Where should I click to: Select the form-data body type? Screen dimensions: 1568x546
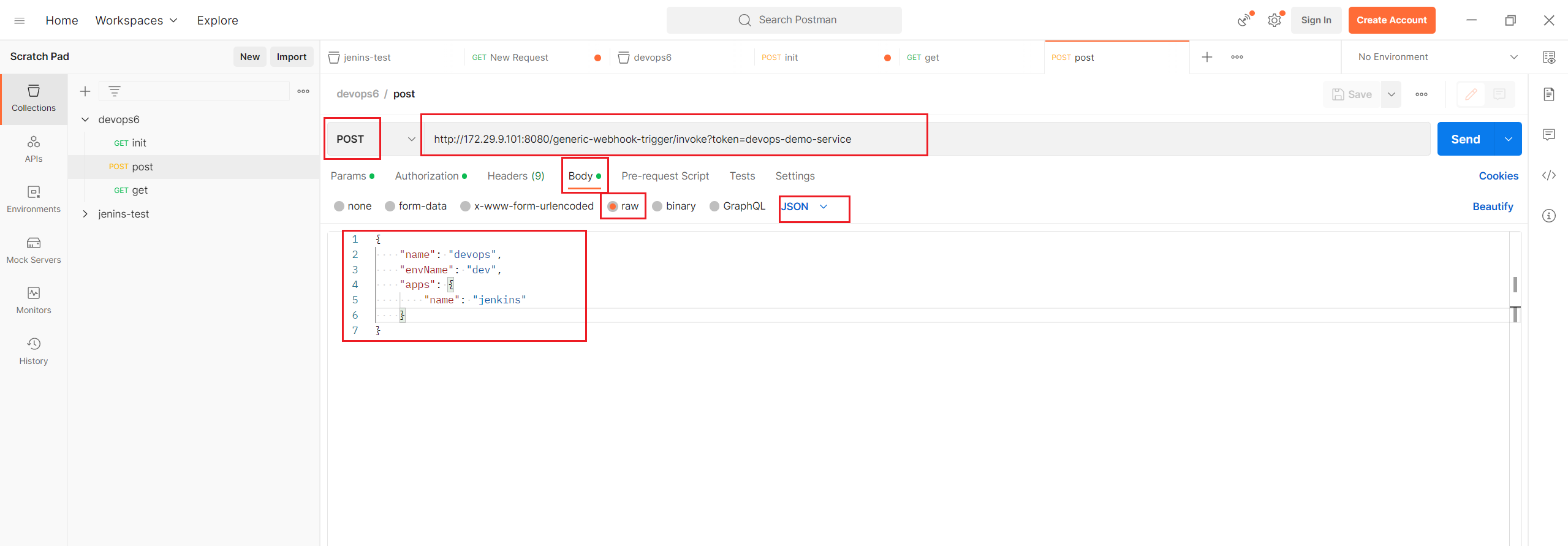(x=416, y=206)
